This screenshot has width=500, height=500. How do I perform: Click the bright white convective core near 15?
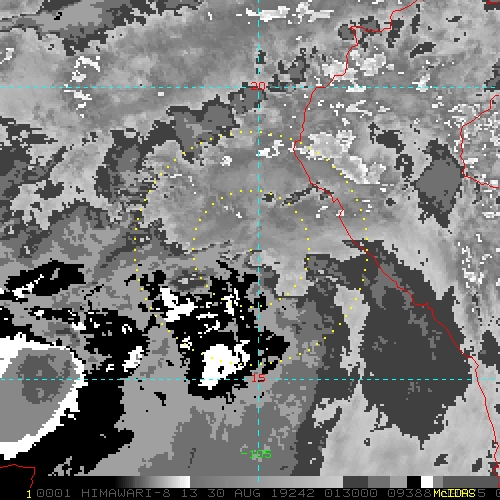tap(222, 363)
